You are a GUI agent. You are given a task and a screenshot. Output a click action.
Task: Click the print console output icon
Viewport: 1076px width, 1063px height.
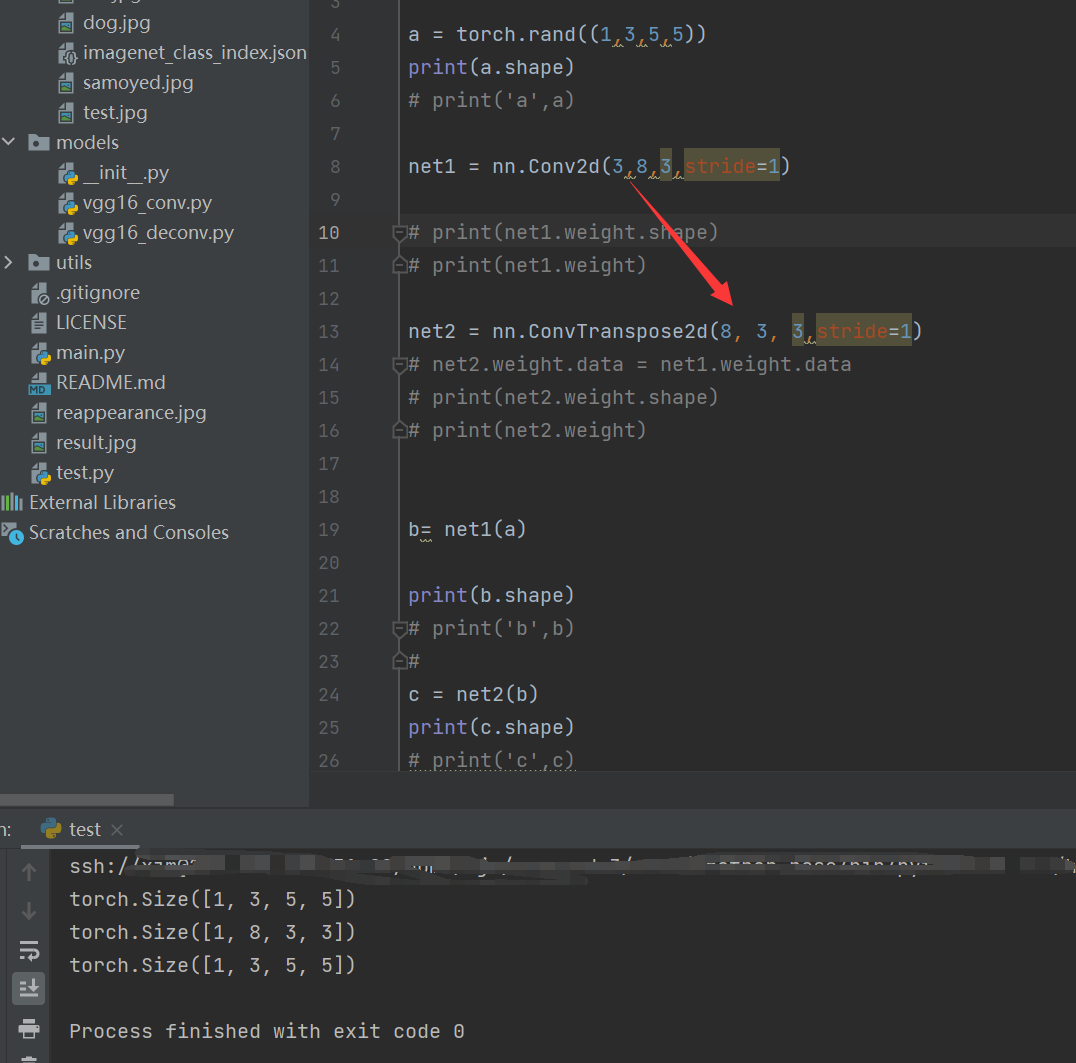coord(29,1029)
